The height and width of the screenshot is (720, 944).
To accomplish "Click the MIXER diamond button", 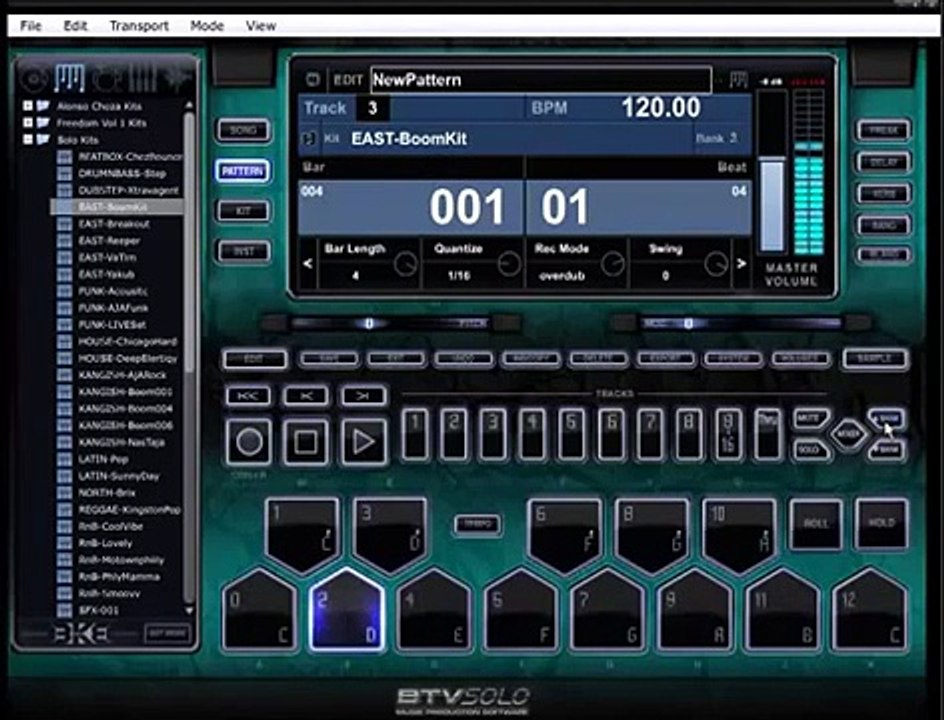I will [848, 434].
